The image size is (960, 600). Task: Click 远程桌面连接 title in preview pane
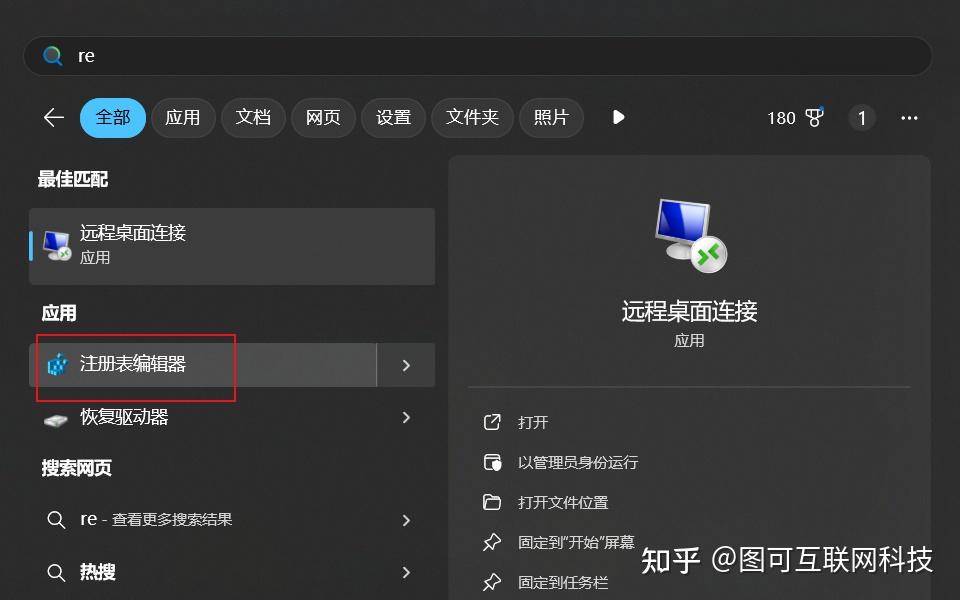(x=689, y=311)
